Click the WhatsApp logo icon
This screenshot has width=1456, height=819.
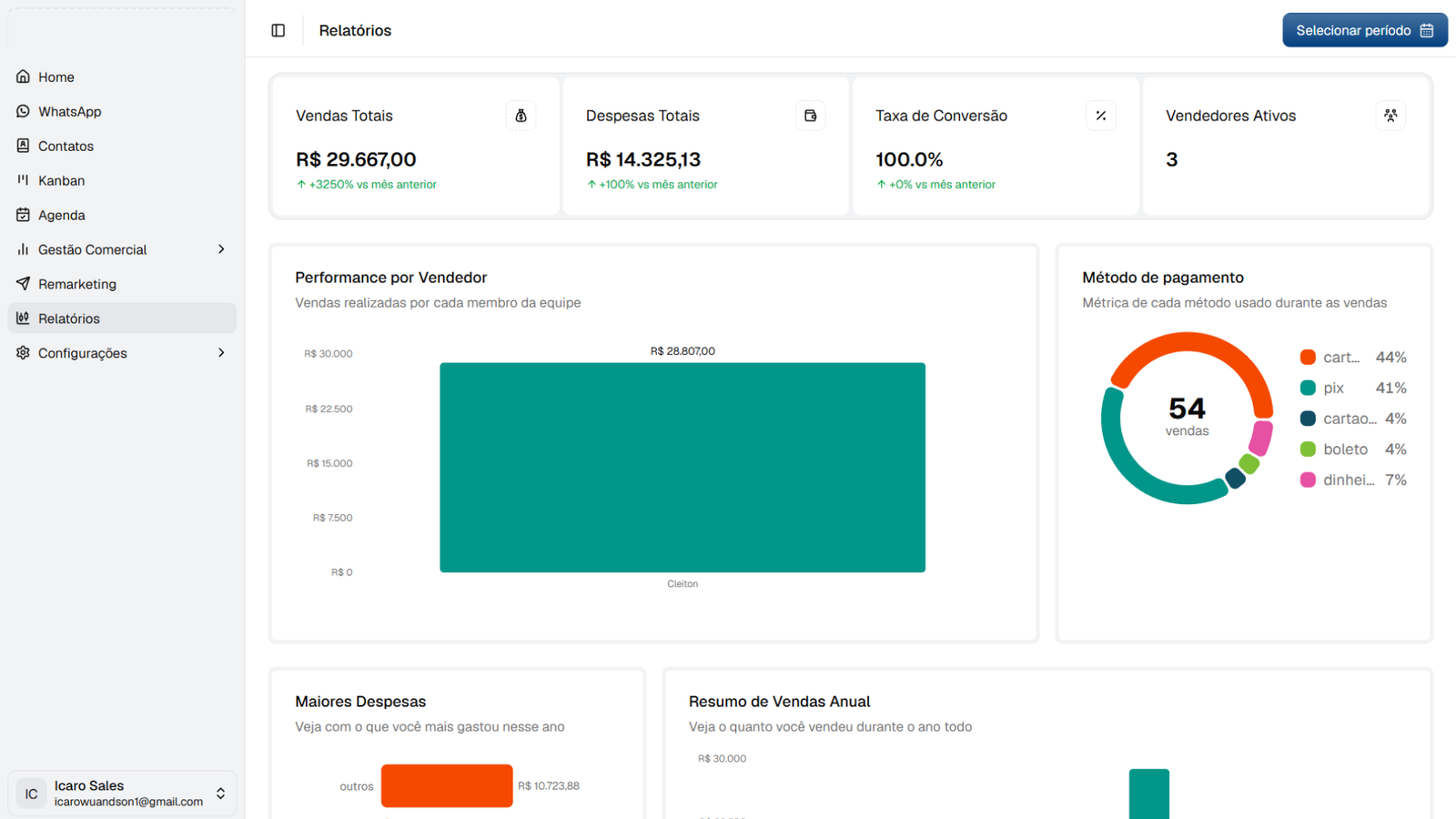coord(23,111)
